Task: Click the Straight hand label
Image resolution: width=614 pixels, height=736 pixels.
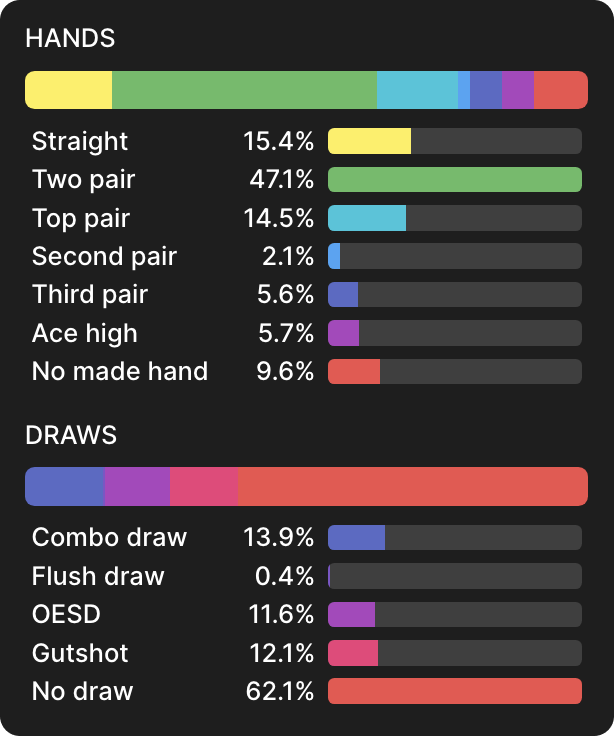Action: (80, 141)
